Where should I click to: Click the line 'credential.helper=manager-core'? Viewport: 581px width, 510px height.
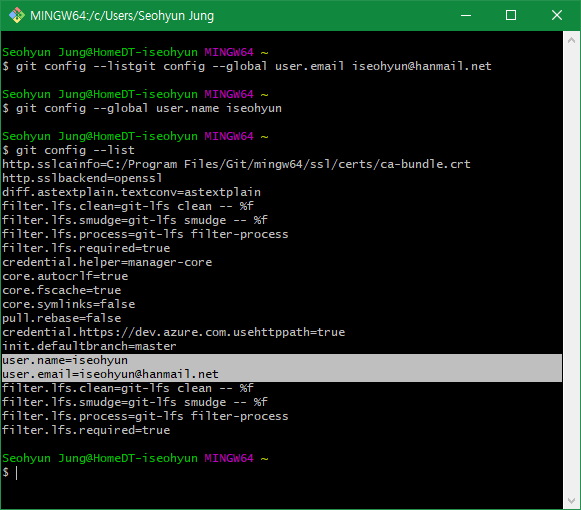click(x=107, y=262)
